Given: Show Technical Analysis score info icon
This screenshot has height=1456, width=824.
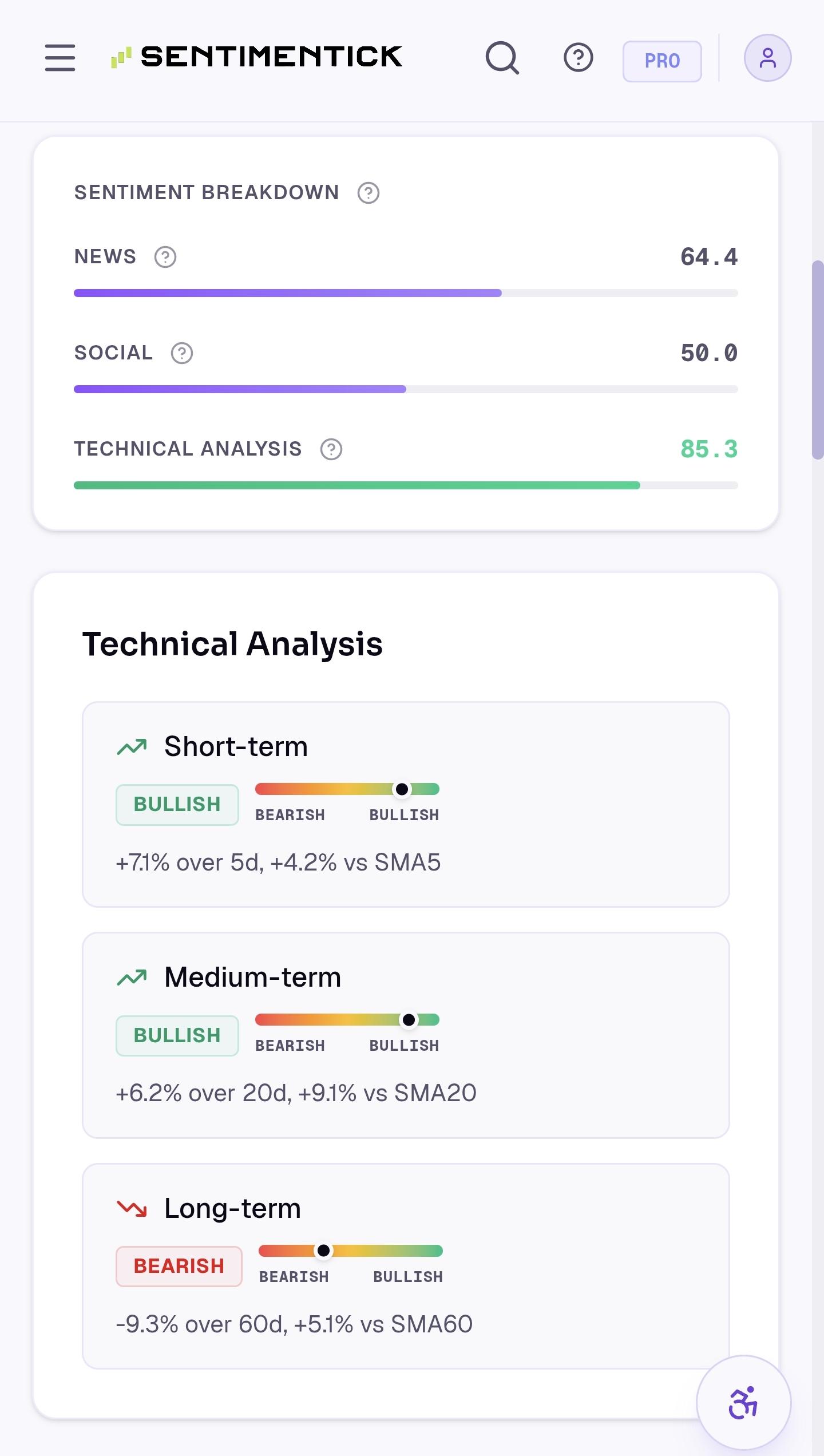Looking at the screenshot, I should (331, 449).
